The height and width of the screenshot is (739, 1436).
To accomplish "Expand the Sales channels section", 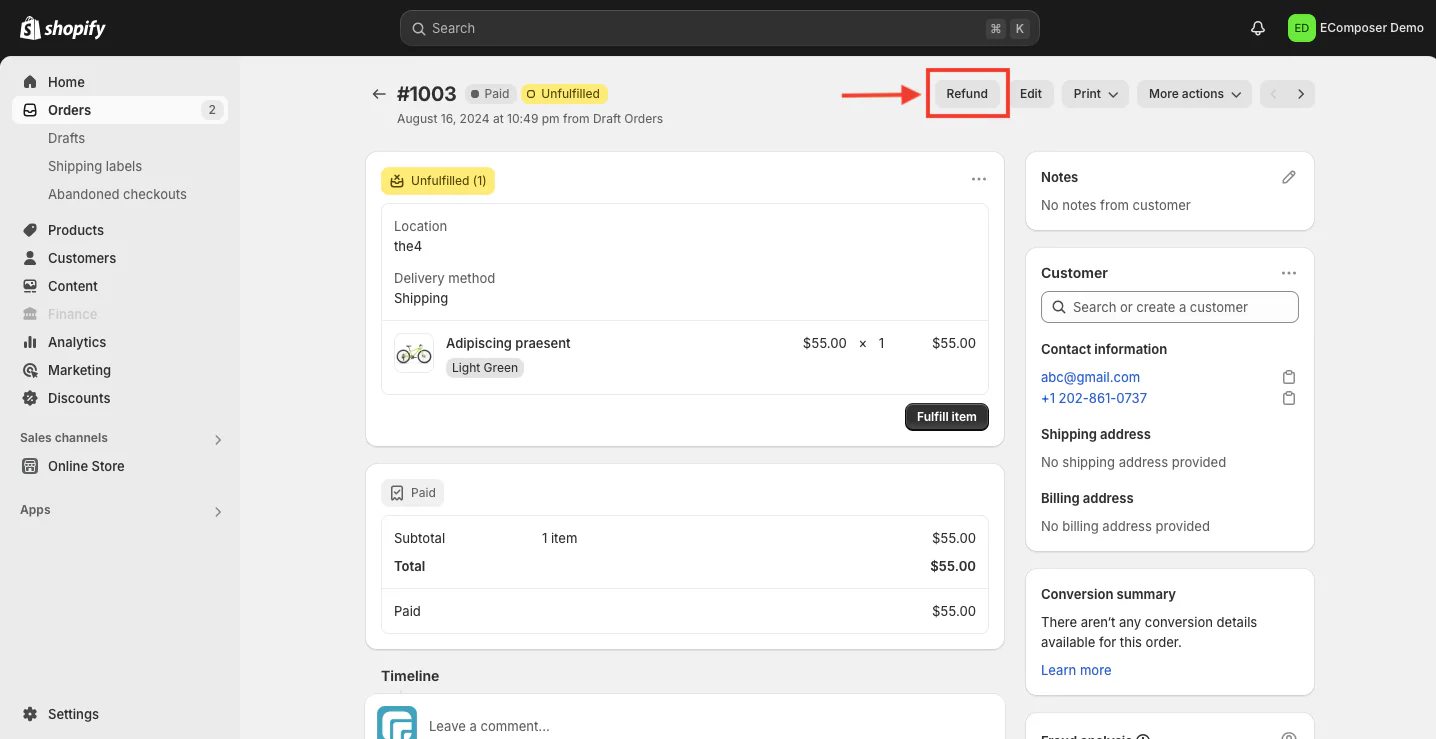I will coord(218,439).
